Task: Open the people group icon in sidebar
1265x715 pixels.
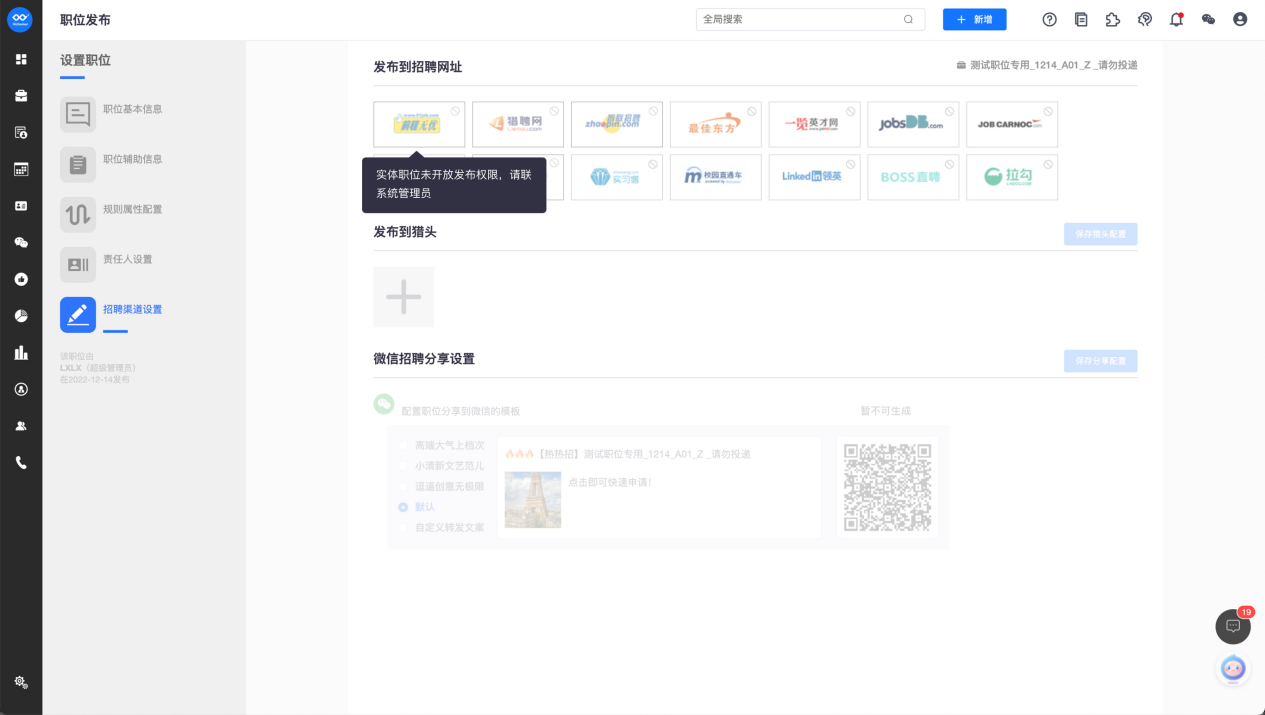Action: coord(21,426)
